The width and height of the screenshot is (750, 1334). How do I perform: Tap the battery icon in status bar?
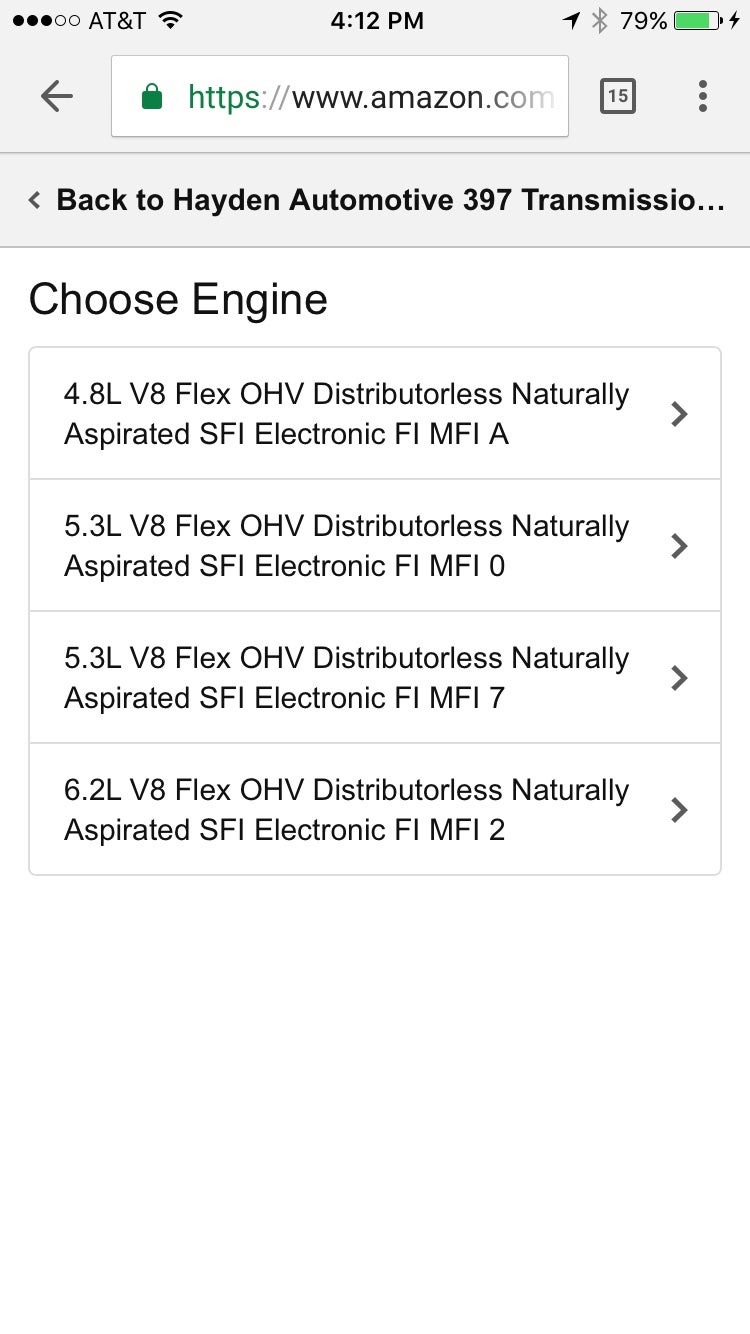pyautogui.click(x=699, y=21)
